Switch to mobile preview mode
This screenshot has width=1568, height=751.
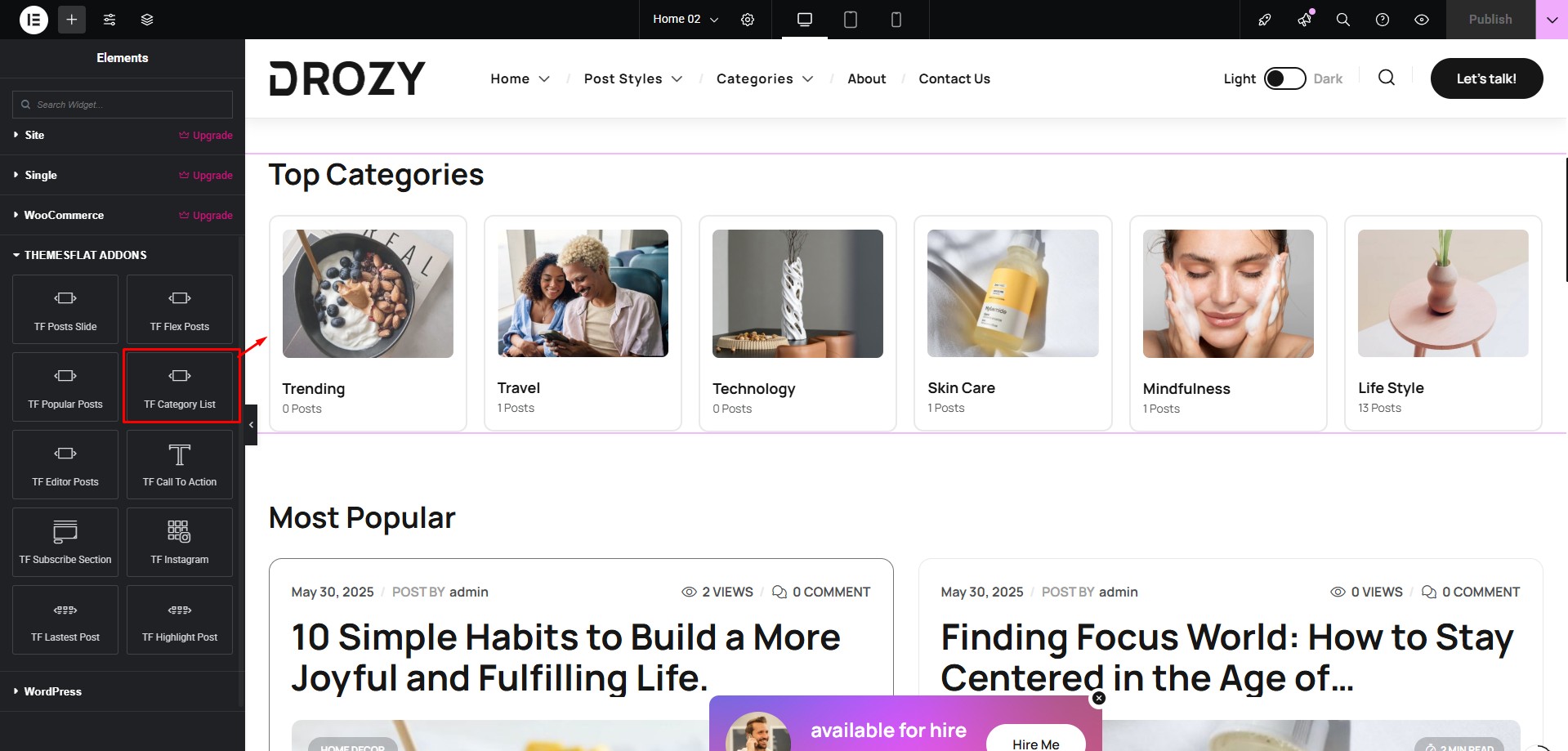coord(896,20)
